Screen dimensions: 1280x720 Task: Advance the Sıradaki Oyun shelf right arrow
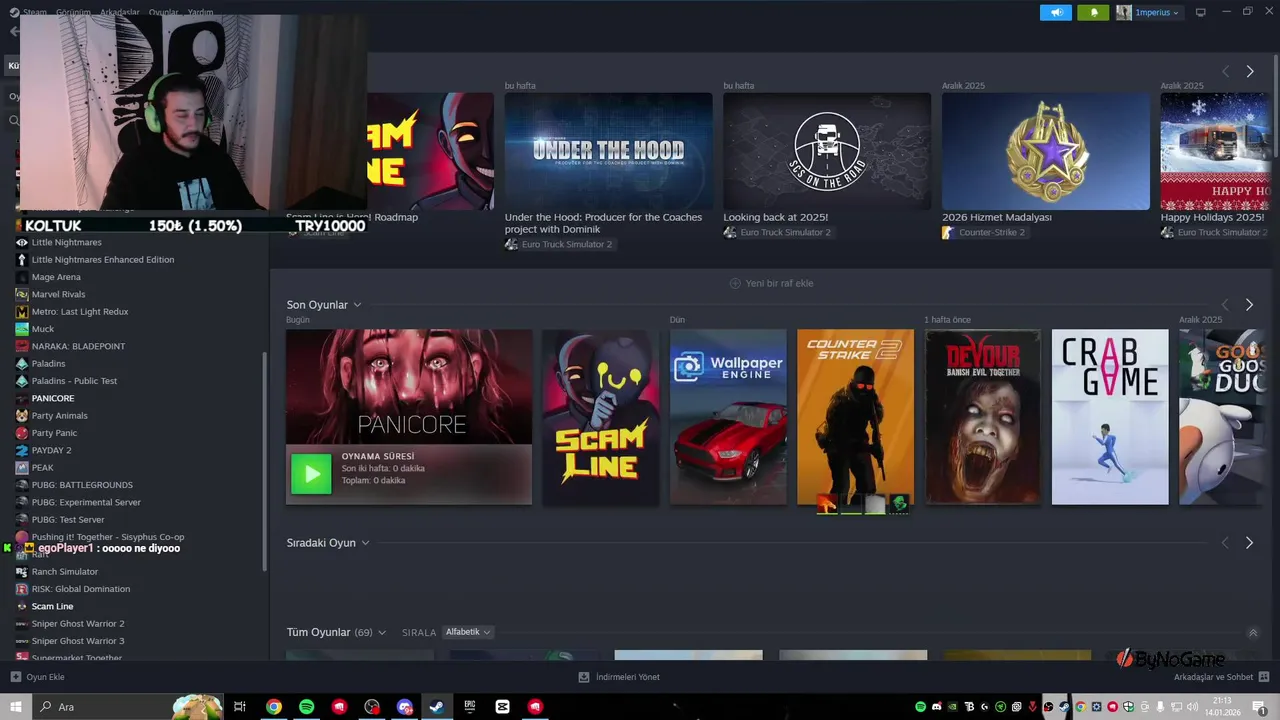(1249, 542)
